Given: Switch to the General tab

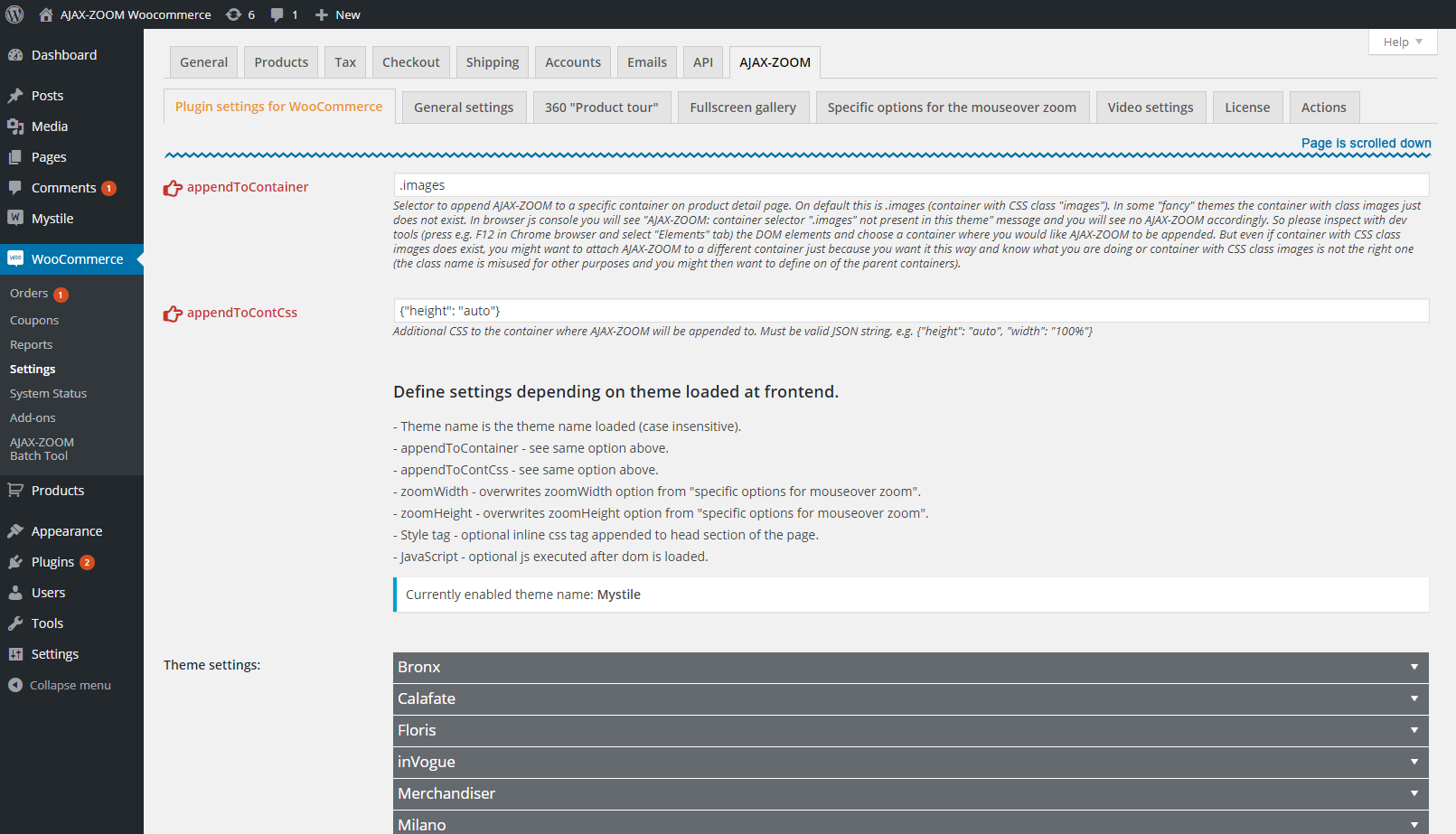Looking at the screenshot, I should [x=203, y=62].
